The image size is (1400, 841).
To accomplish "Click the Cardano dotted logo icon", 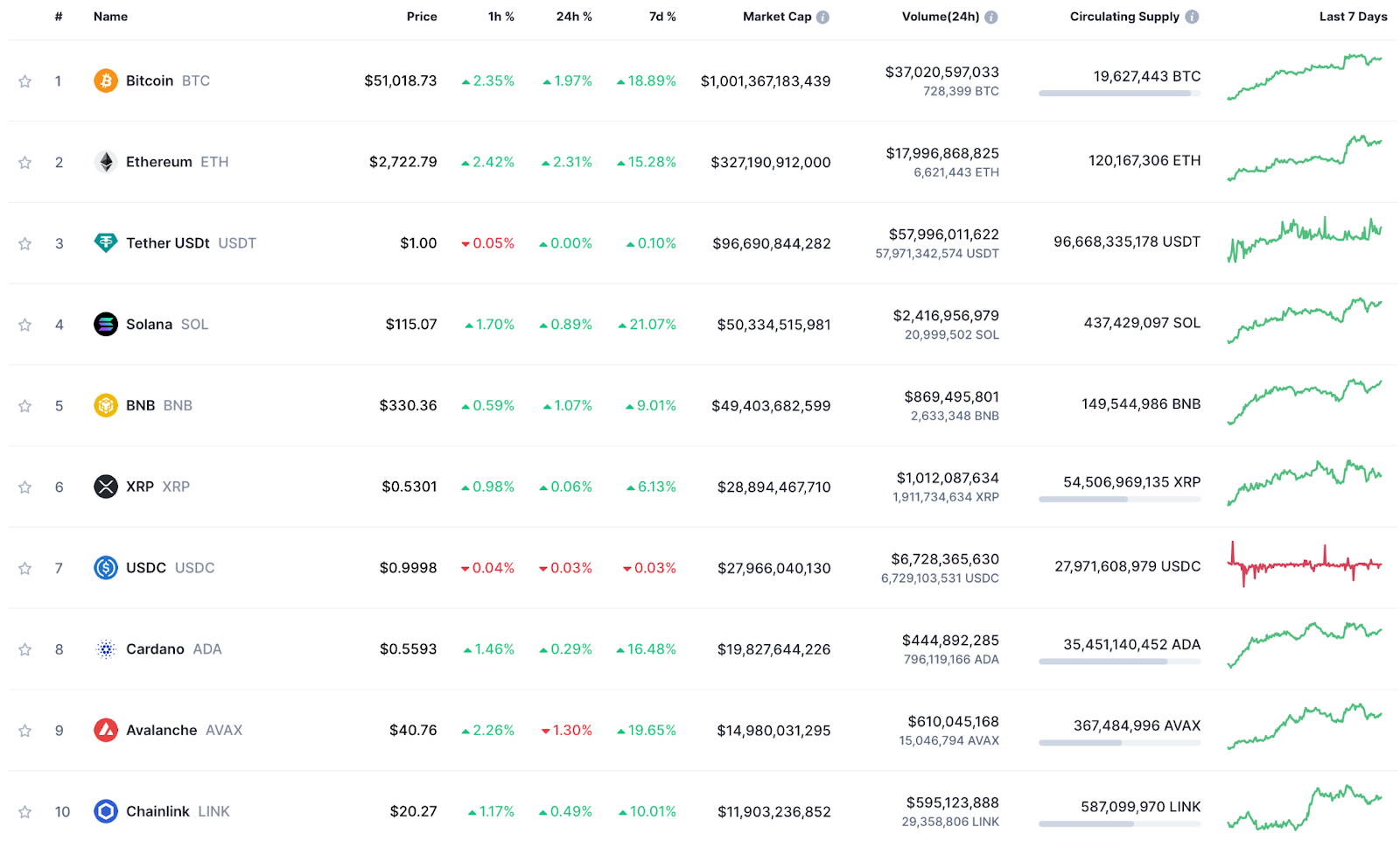I will pyautogui.click(x=106, y=648).
